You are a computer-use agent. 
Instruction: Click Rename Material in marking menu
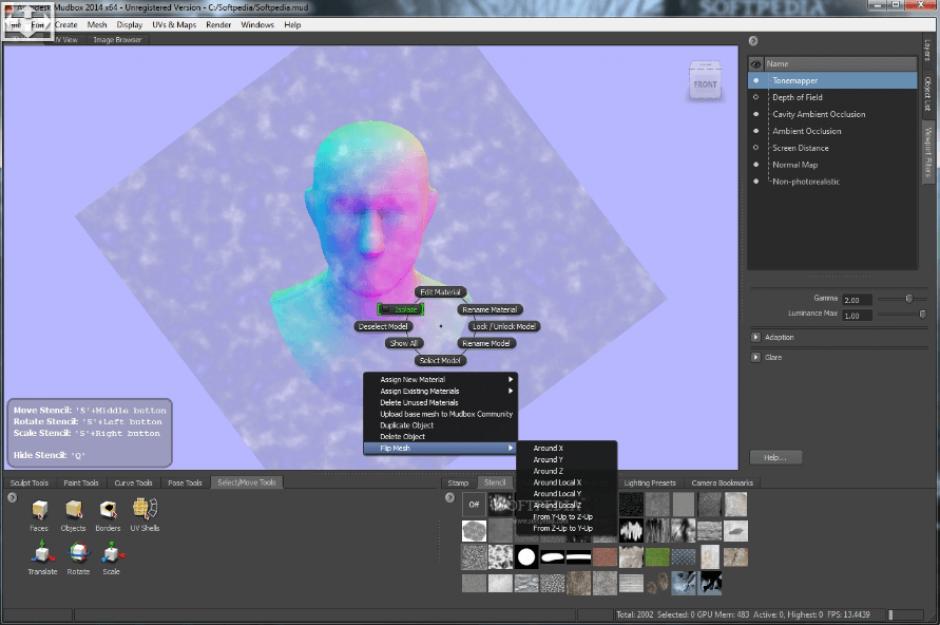point(490,309)
